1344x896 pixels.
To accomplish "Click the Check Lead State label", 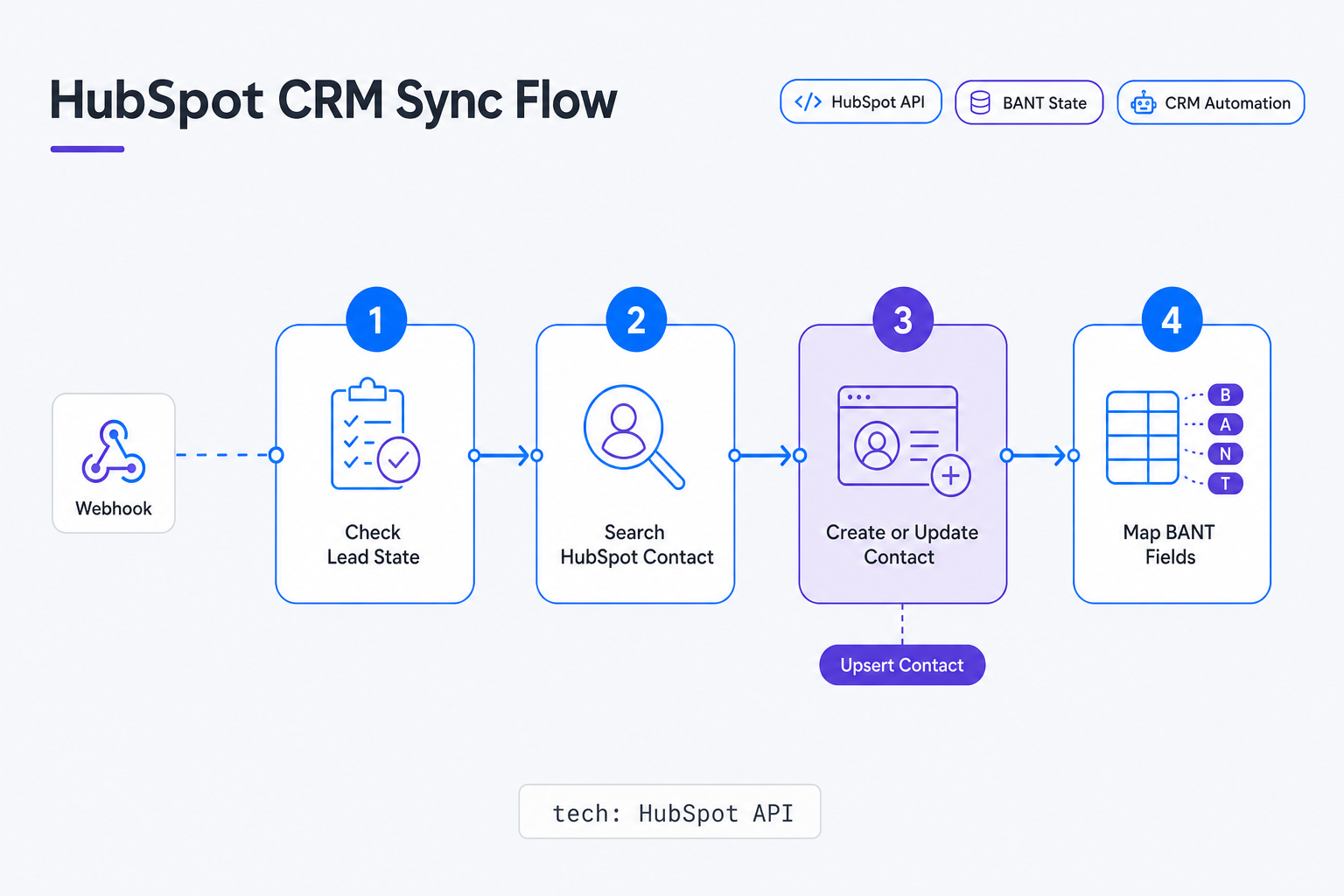I will pos(374,544).
